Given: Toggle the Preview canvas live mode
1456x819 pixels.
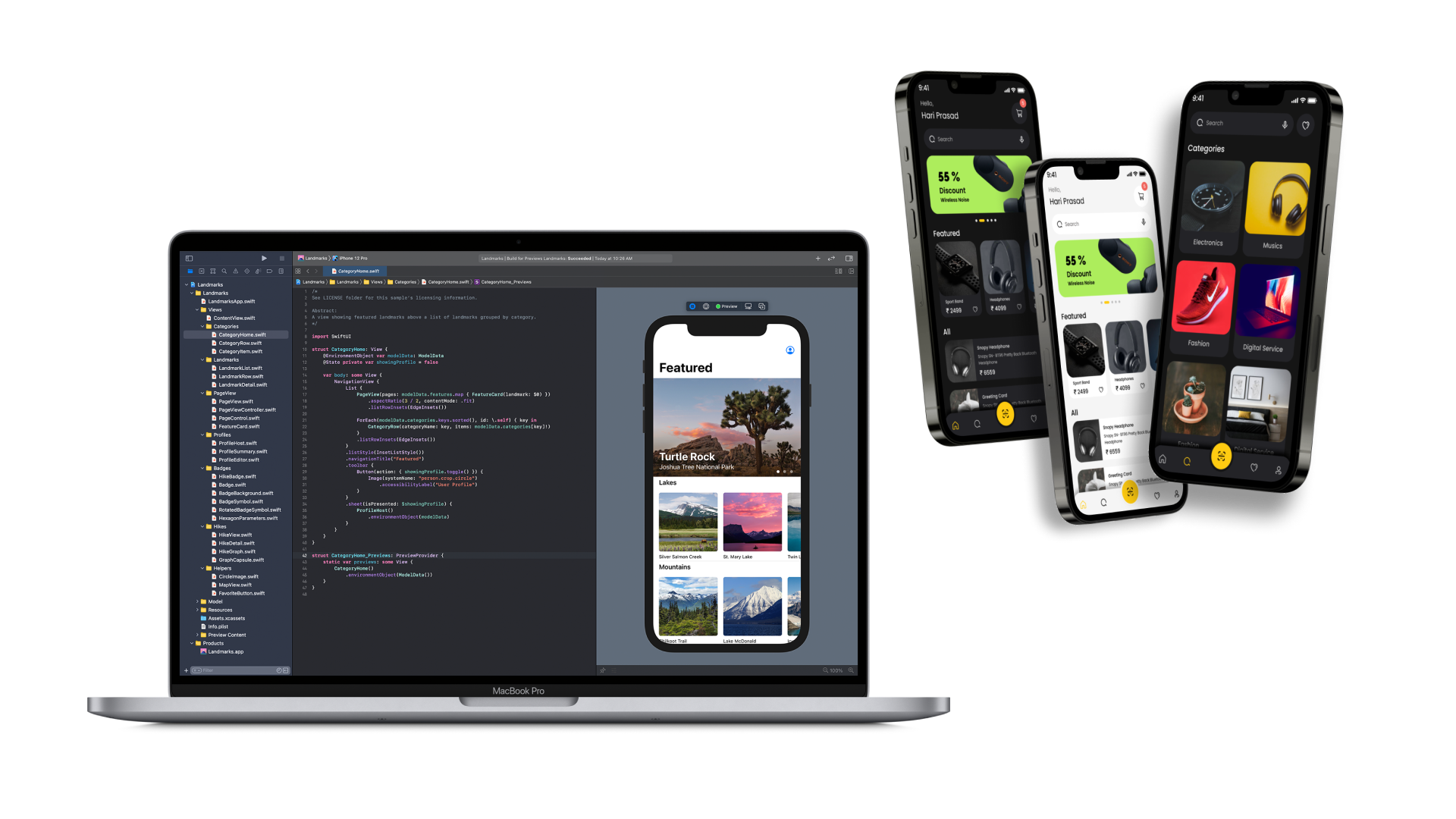Looking at the screenshot, I should tap(693, 306).
